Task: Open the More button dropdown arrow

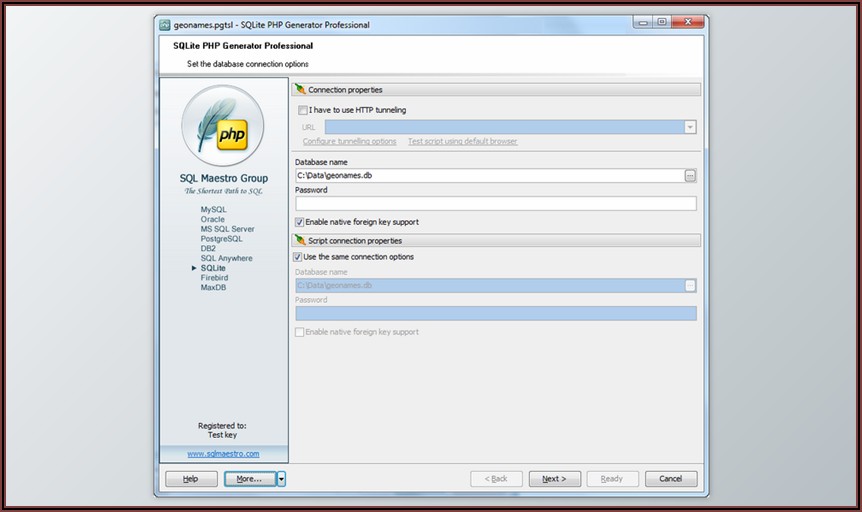Action: [x=281, y=479]
